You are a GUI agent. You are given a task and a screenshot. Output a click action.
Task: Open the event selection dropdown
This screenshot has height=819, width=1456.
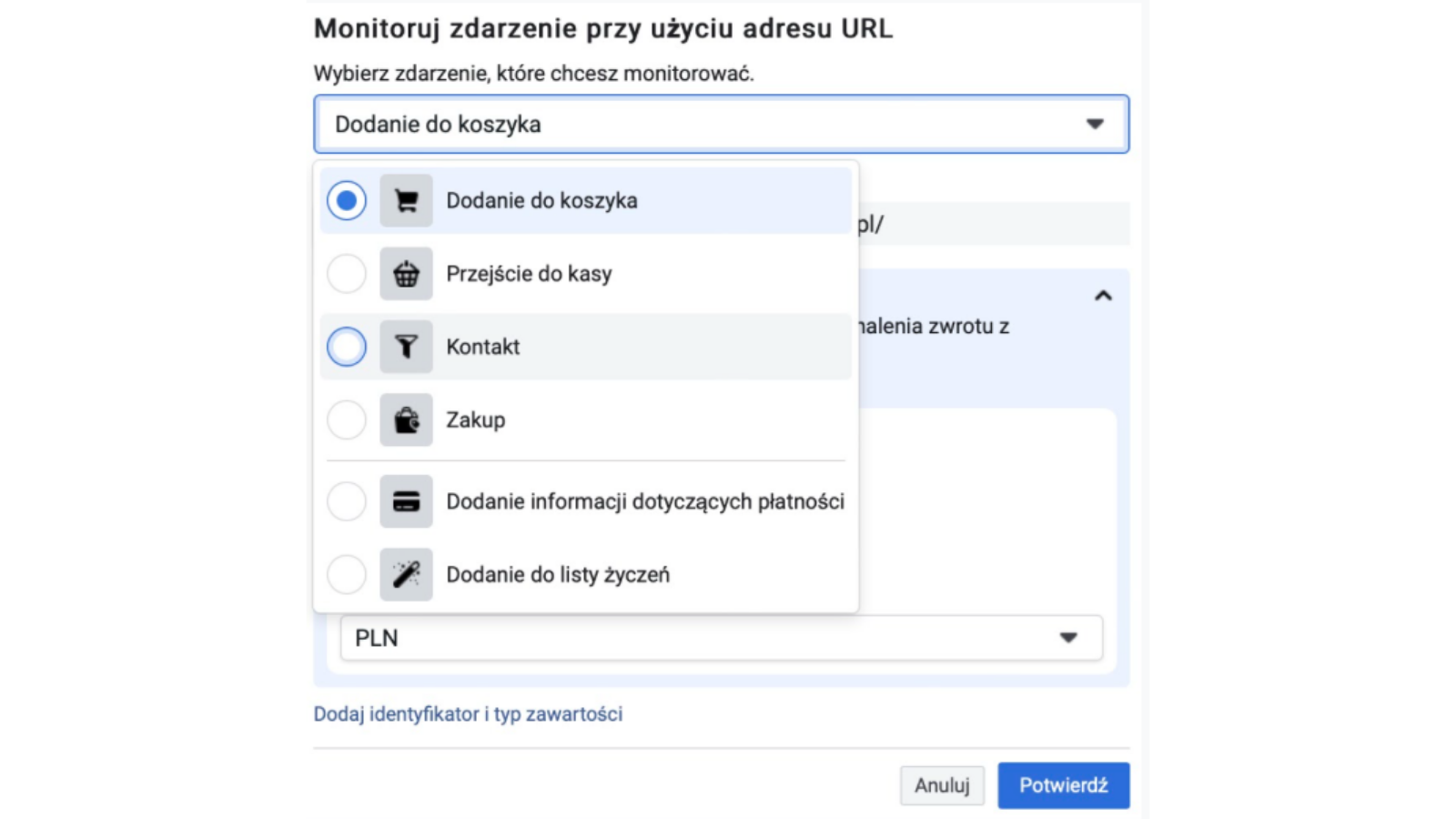coord(722,124)
